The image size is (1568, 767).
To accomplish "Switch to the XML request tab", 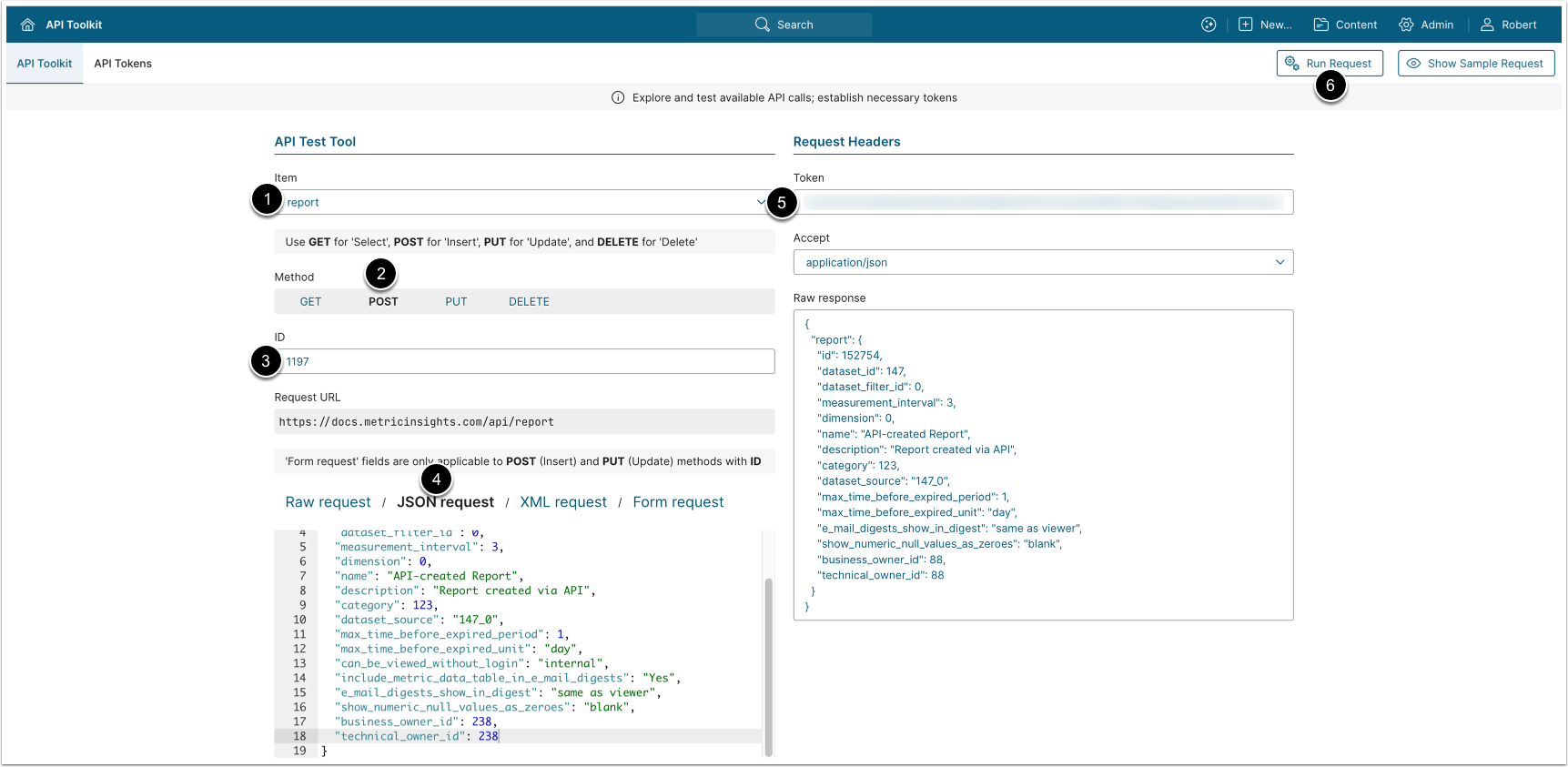I will (562, 502).
